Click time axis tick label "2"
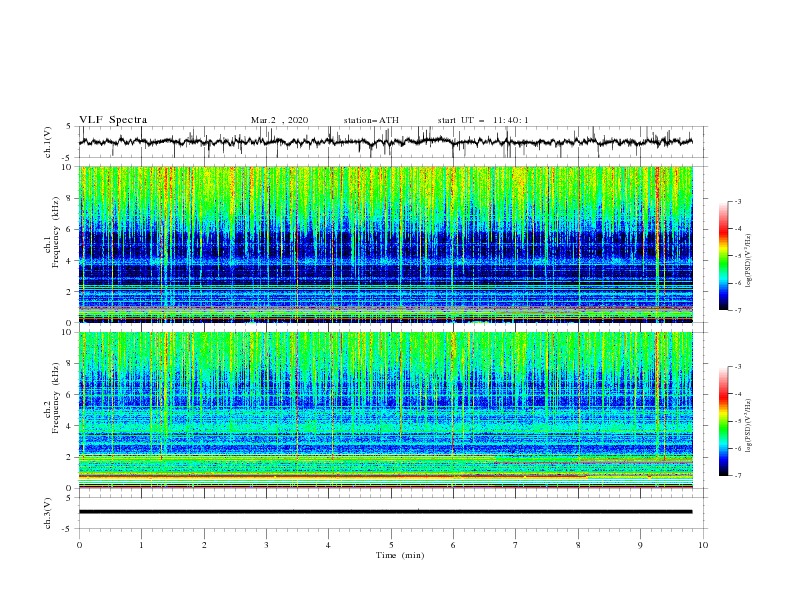 coord(204,545)
